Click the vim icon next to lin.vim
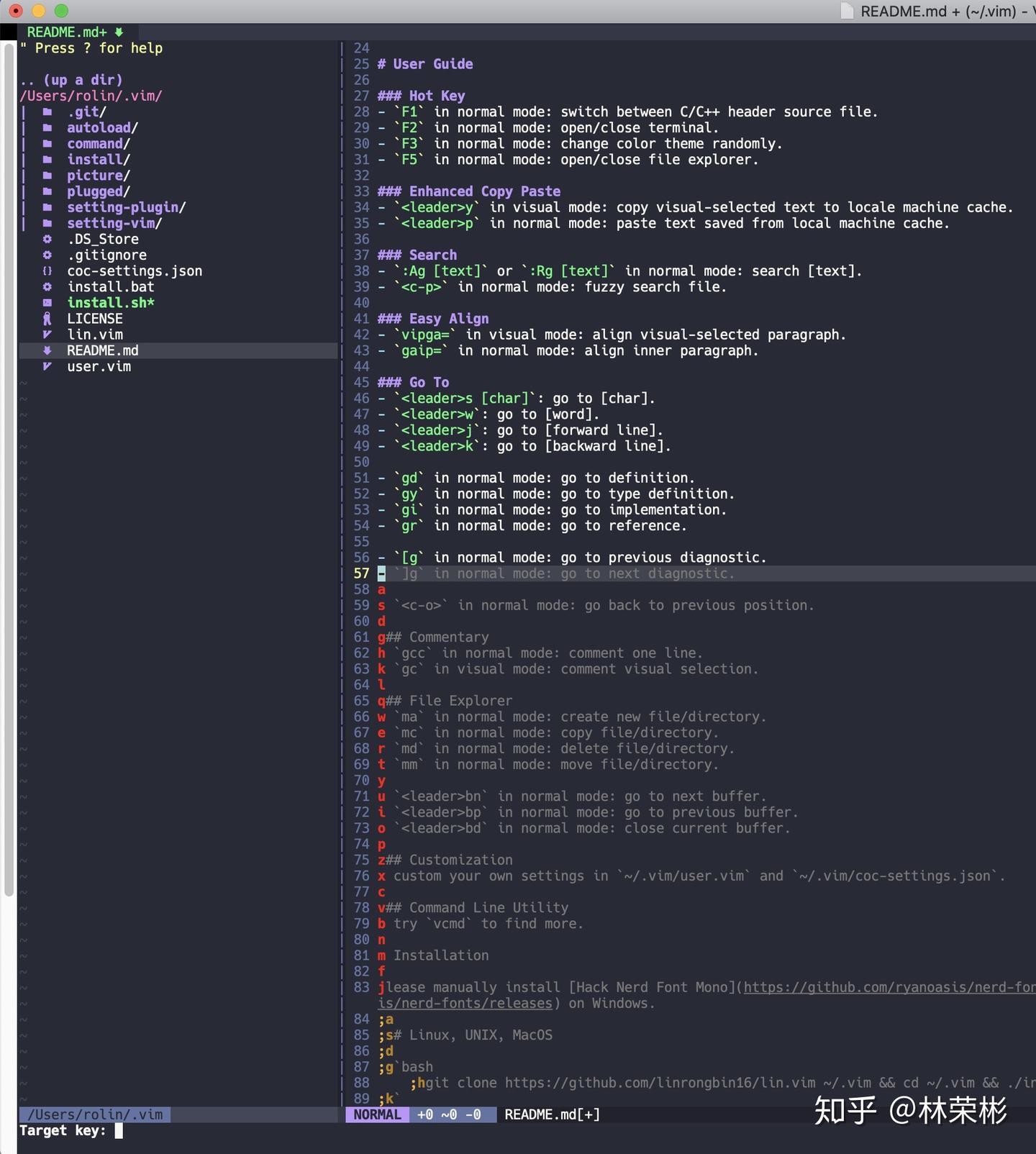 pyautogui.click(x=47, y=335)
